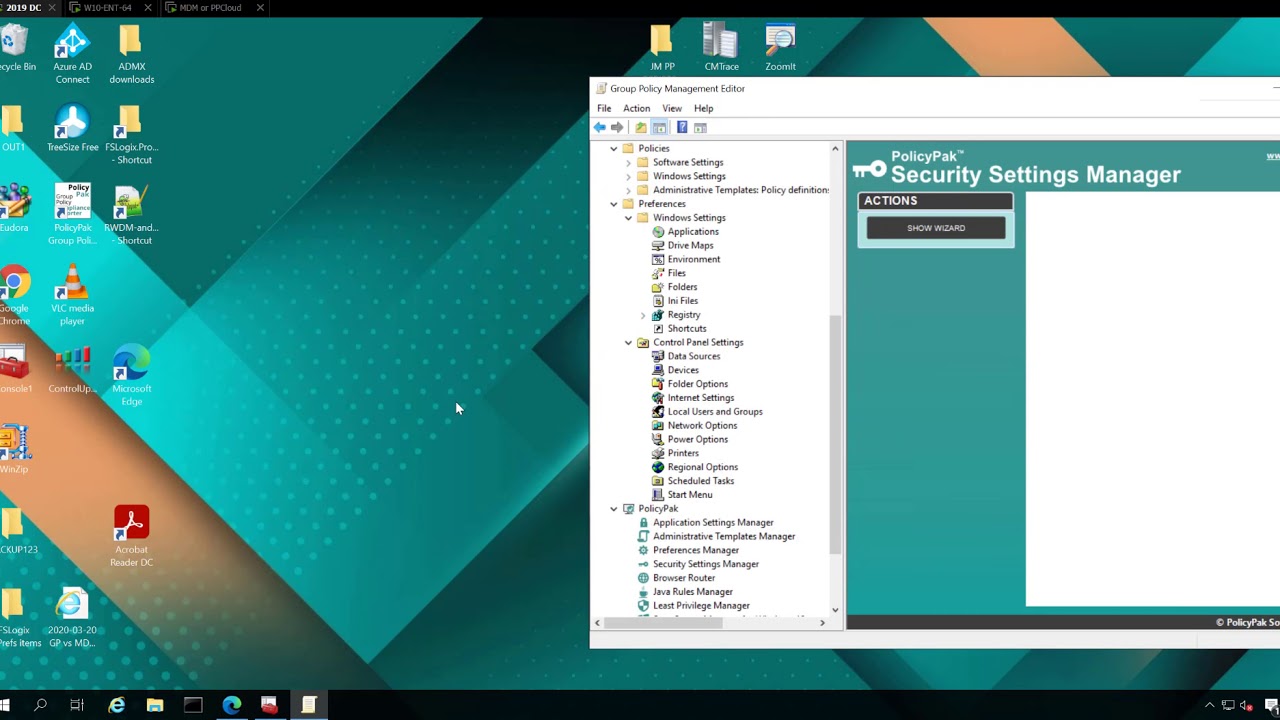Open the Help menu
Image resolution: width=1280 pixels, height=720 pixels.
704,109
